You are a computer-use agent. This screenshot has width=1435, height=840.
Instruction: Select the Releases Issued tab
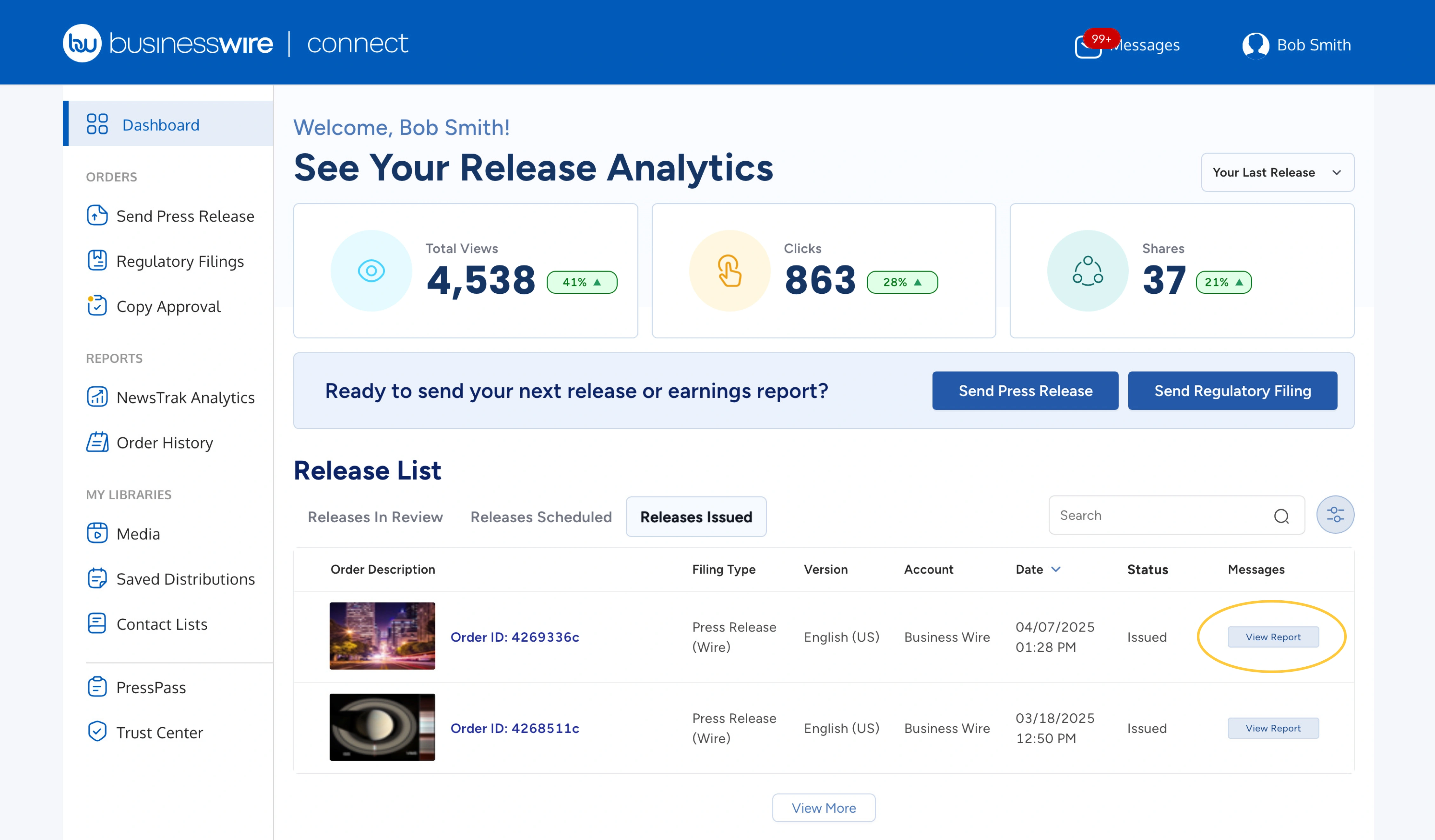tap(696, 517)
